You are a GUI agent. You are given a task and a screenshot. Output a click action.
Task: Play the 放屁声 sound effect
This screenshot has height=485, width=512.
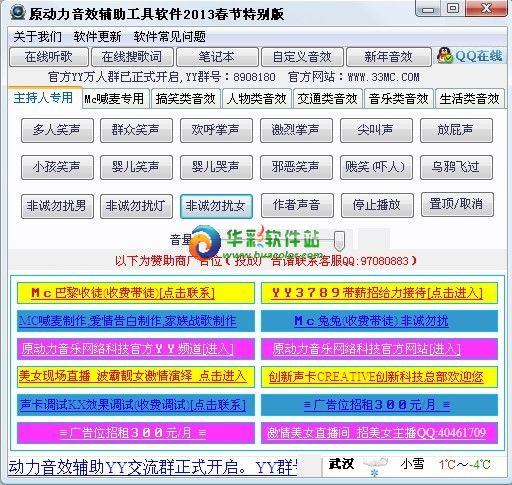[456, 130]
